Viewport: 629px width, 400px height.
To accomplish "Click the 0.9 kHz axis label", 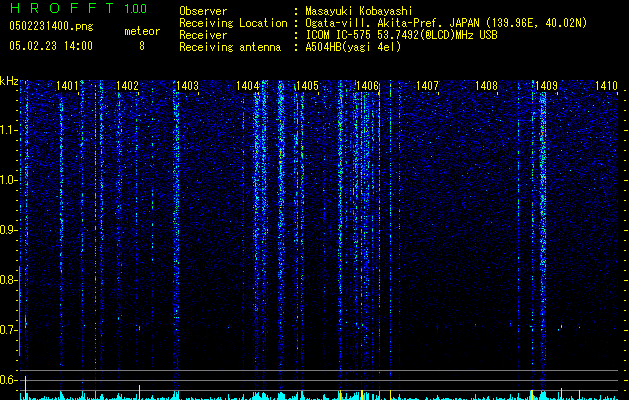I will (9, 230).
